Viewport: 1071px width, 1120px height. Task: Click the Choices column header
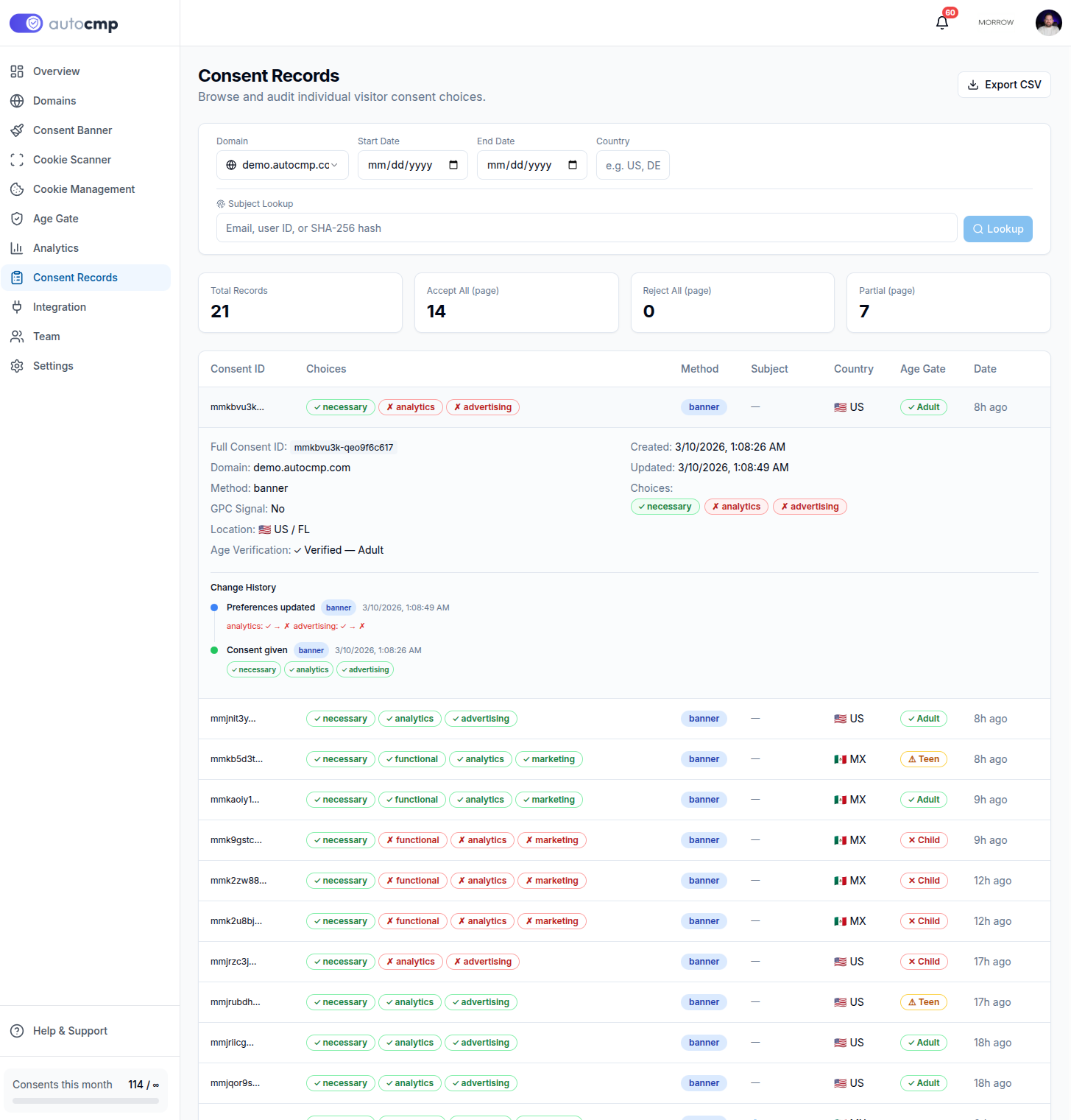(326, 369)
